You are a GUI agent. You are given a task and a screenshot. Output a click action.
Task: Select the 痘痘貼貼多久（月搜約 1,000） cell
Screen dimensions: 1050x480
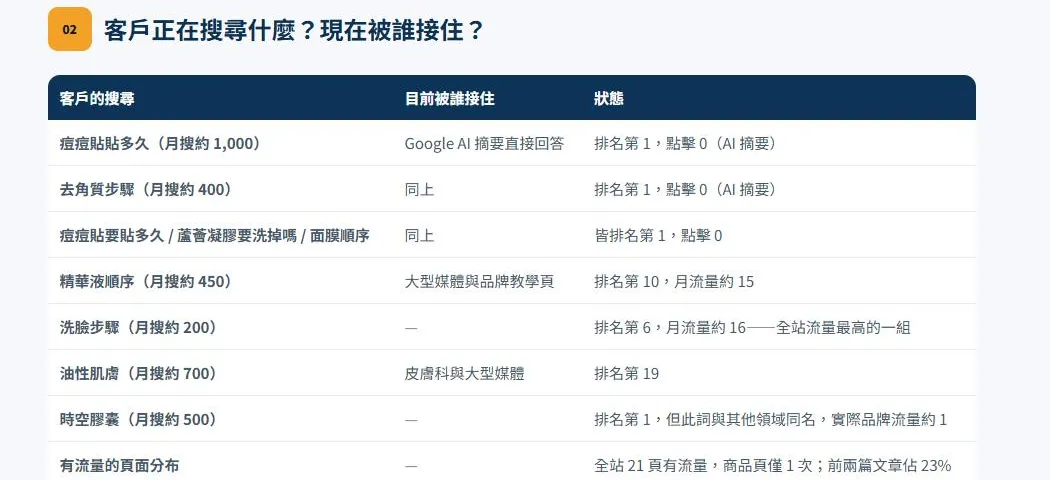pos(160,143)
